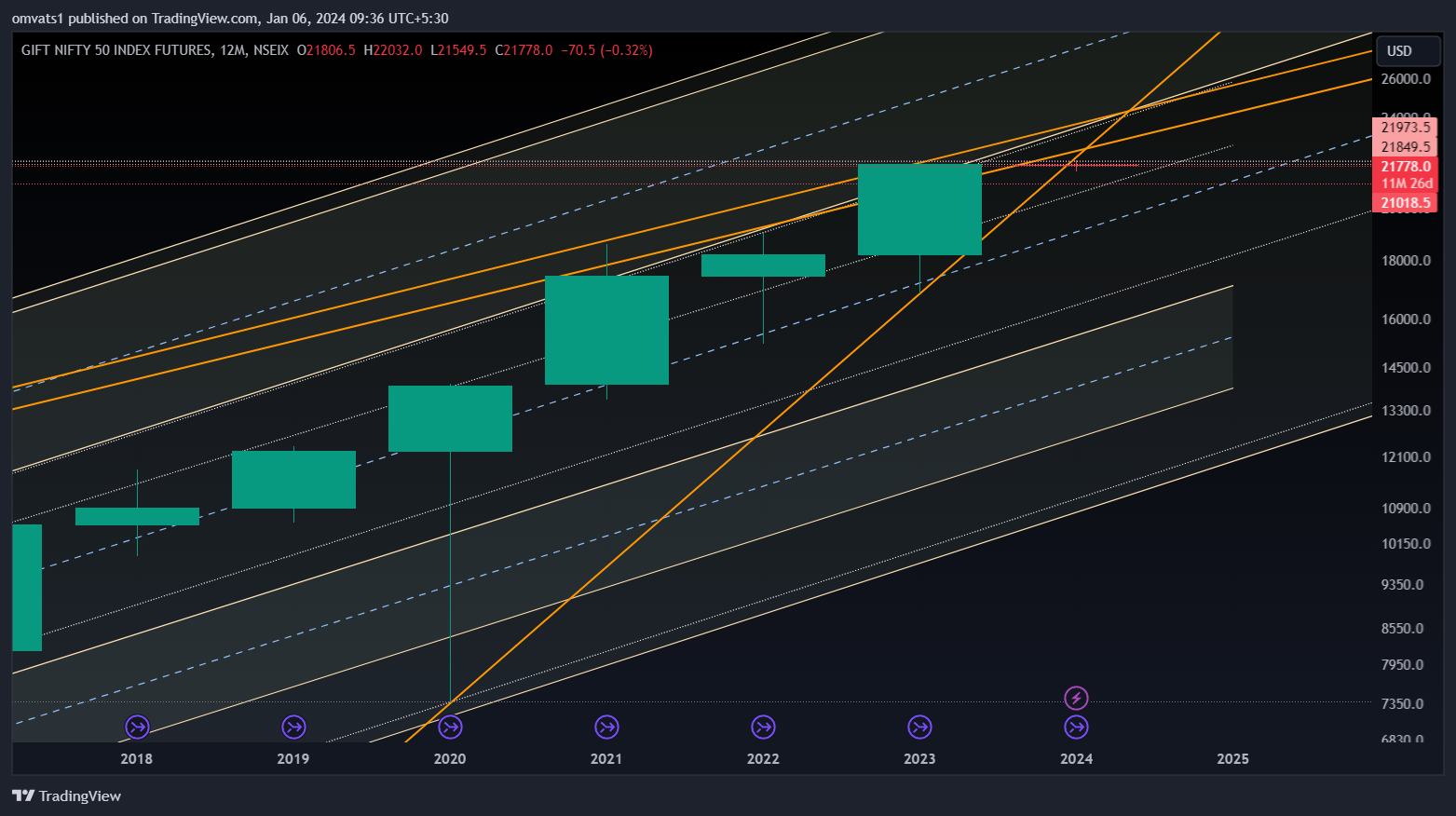This screenshot has width=1456, height=816.
Task: Click the 16000.0 price axis value
Action: 1406,319
